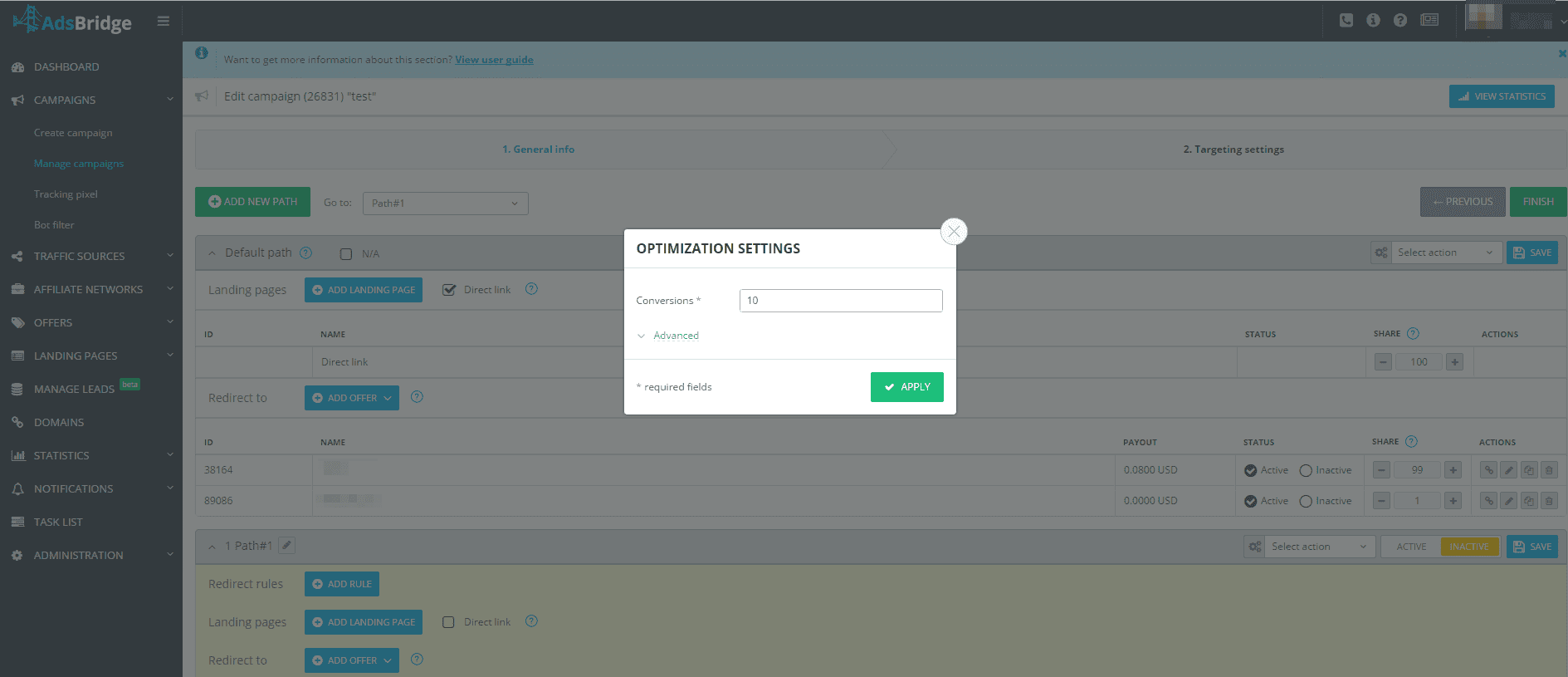This screenshot has height=677, width=1568.
Task: Edit offer 38164 with pencil icon
Action: (1509, 470)
